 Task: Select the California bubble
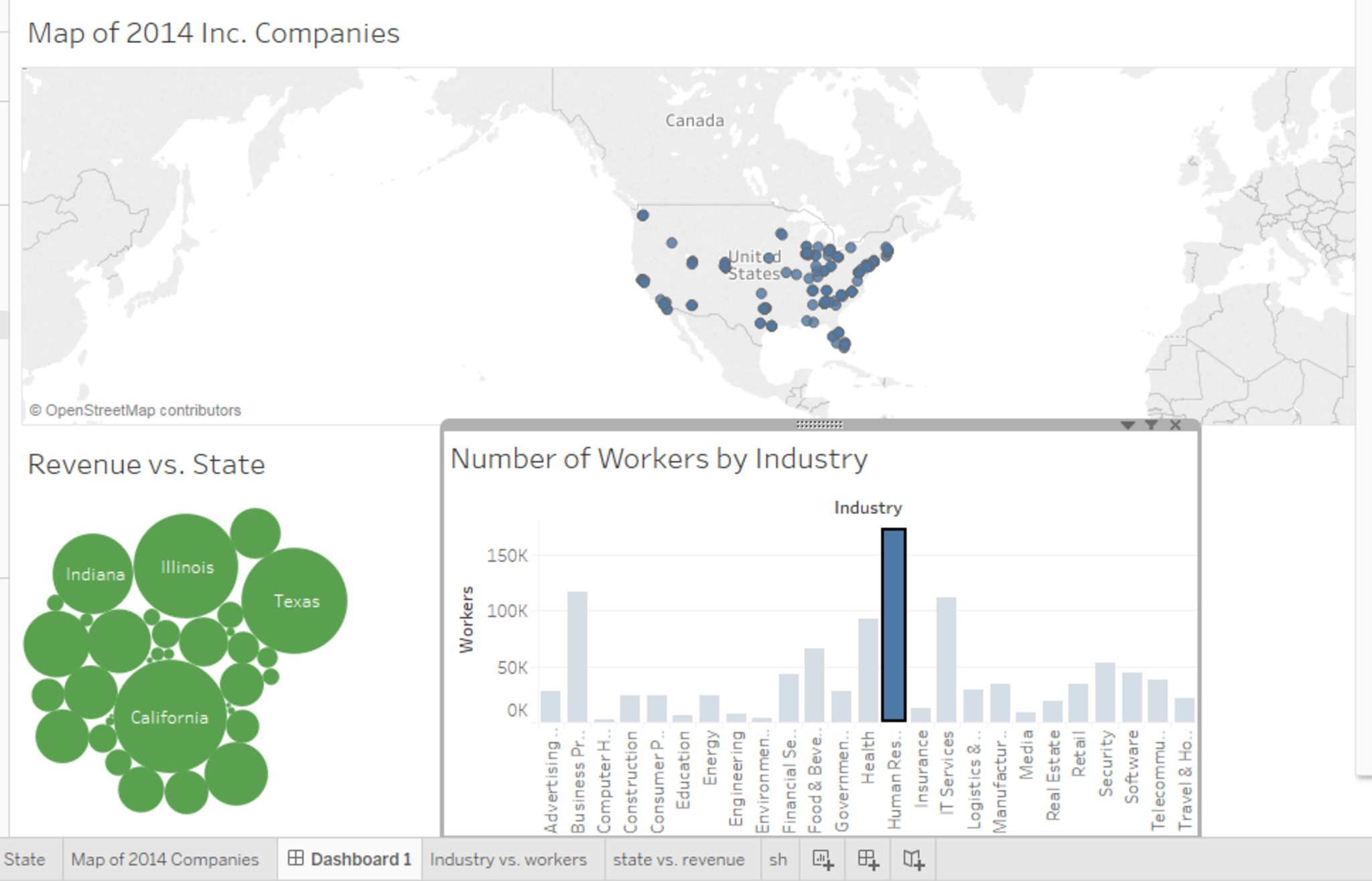(x=169, y=718)
